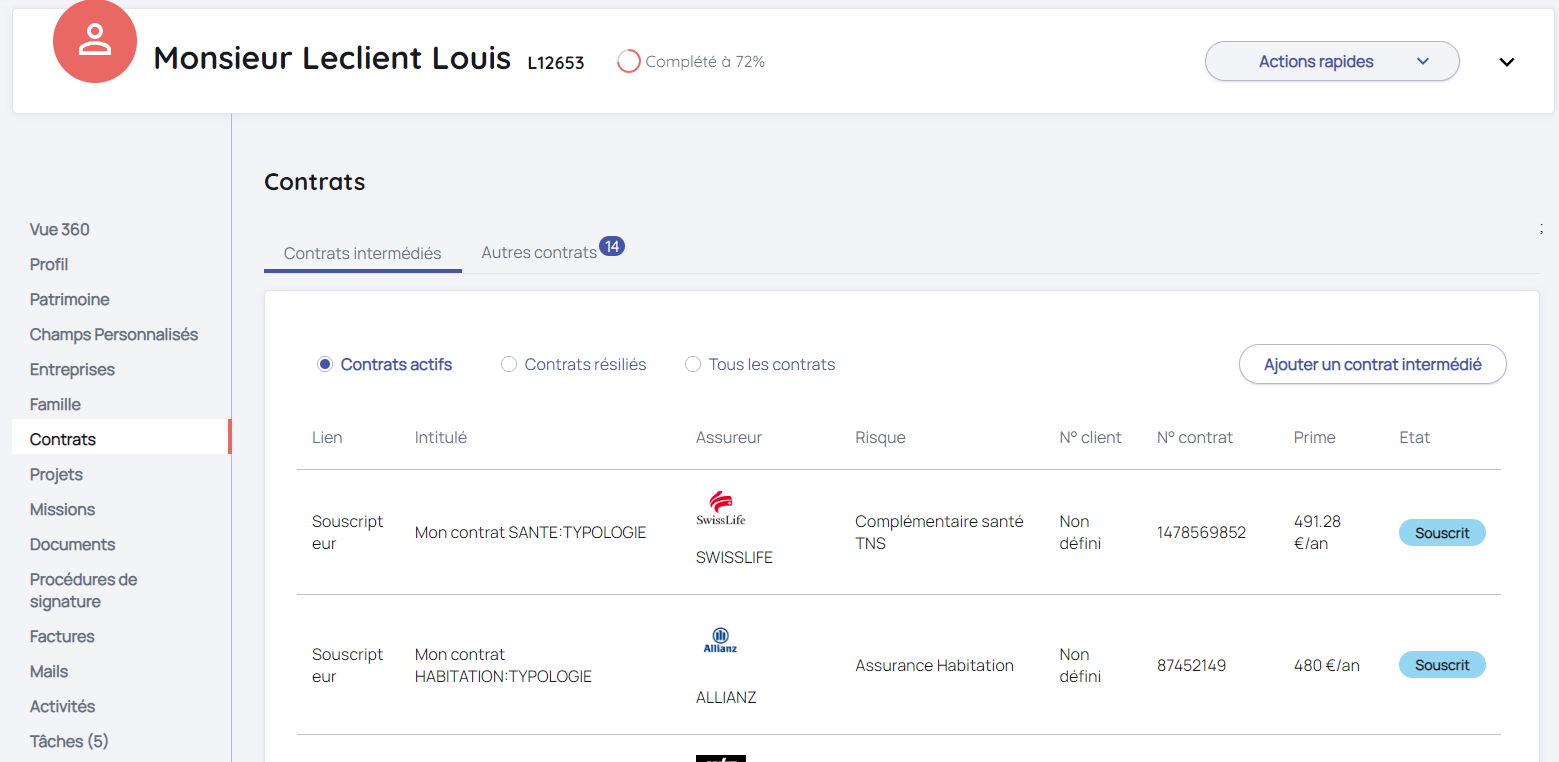Switch to the Autres contrats tab

(x=539, y=253)
